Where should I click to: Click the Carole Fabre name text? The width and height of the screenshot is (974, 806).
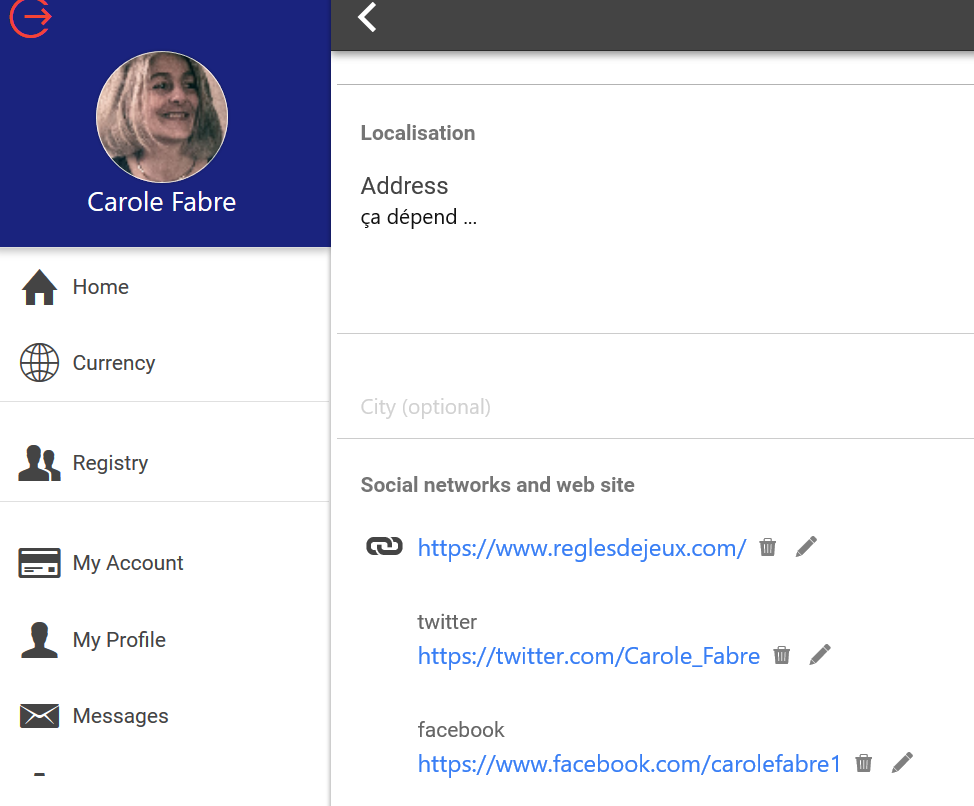pos(162,202)
